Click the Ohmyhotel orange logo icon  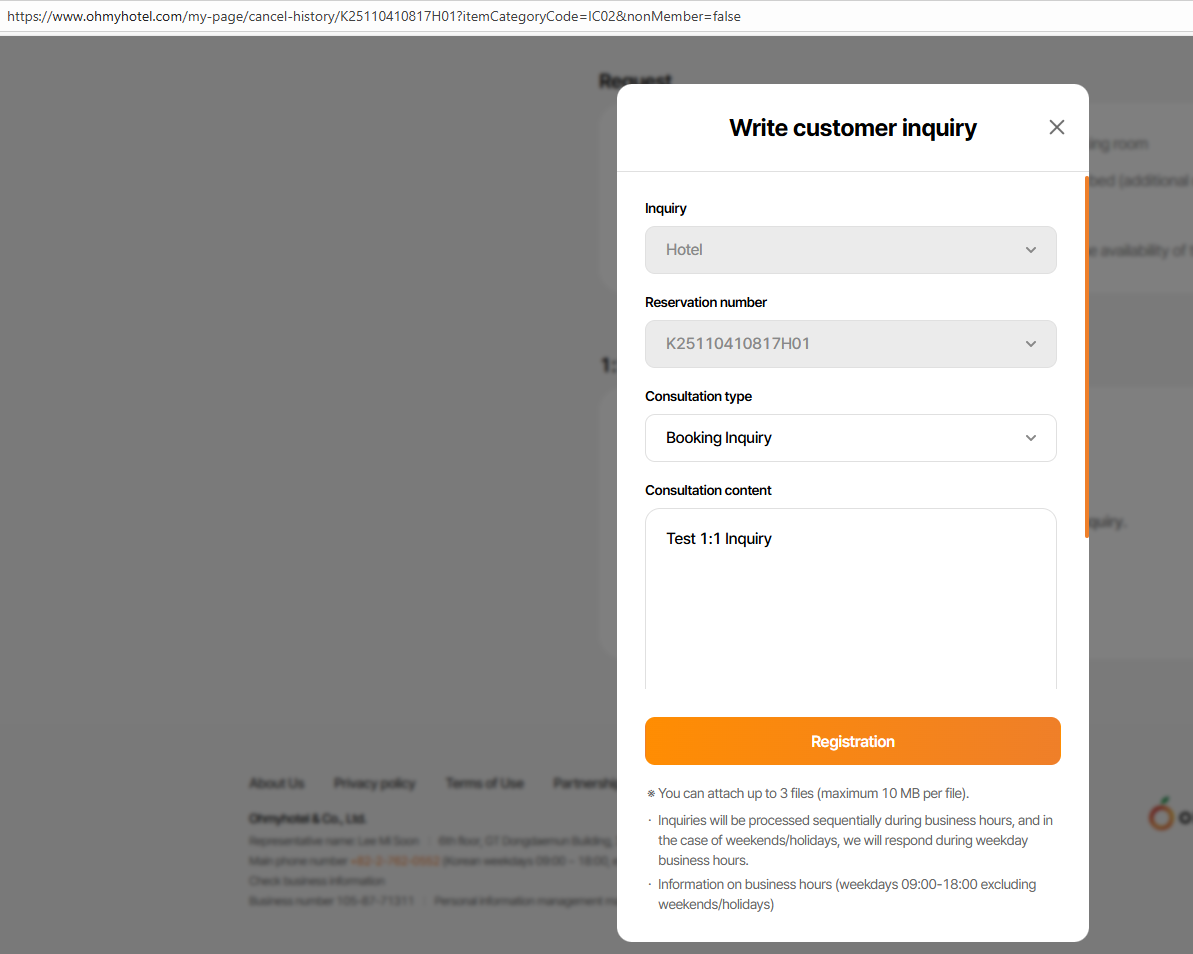coord(1161,815)
